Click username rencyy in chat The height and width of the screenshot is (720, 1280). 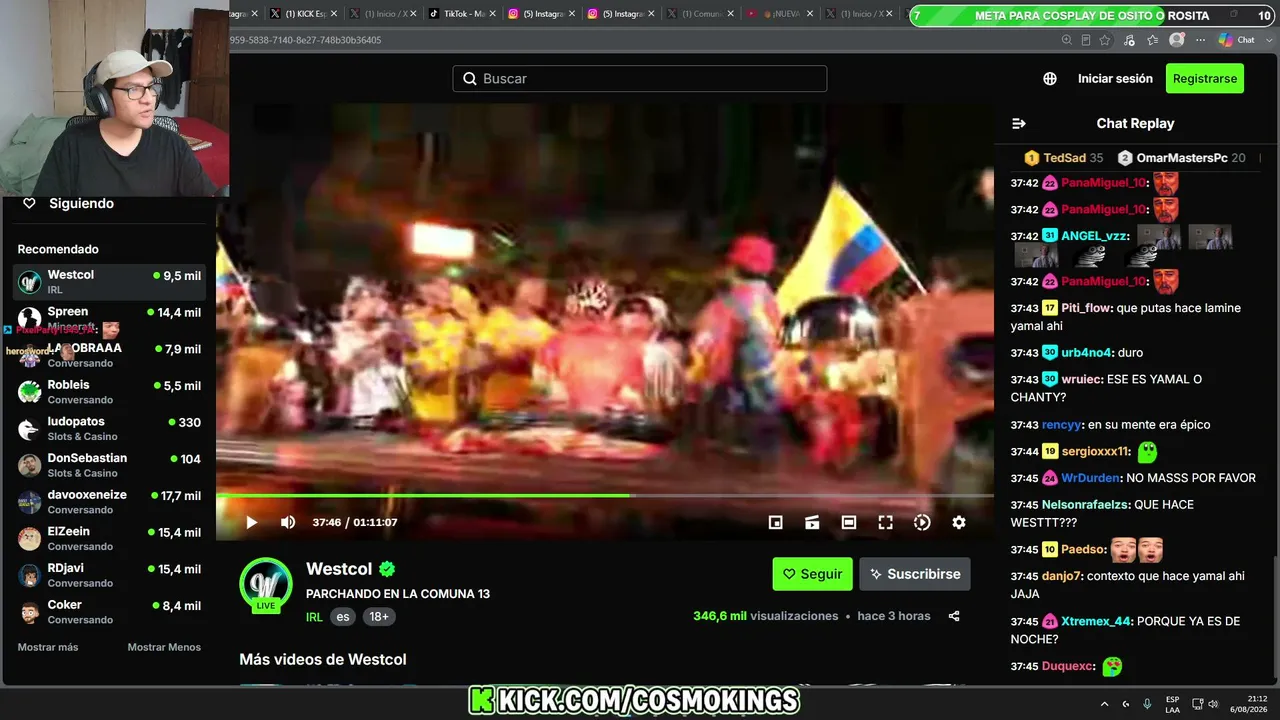(x=1062, y=425)
